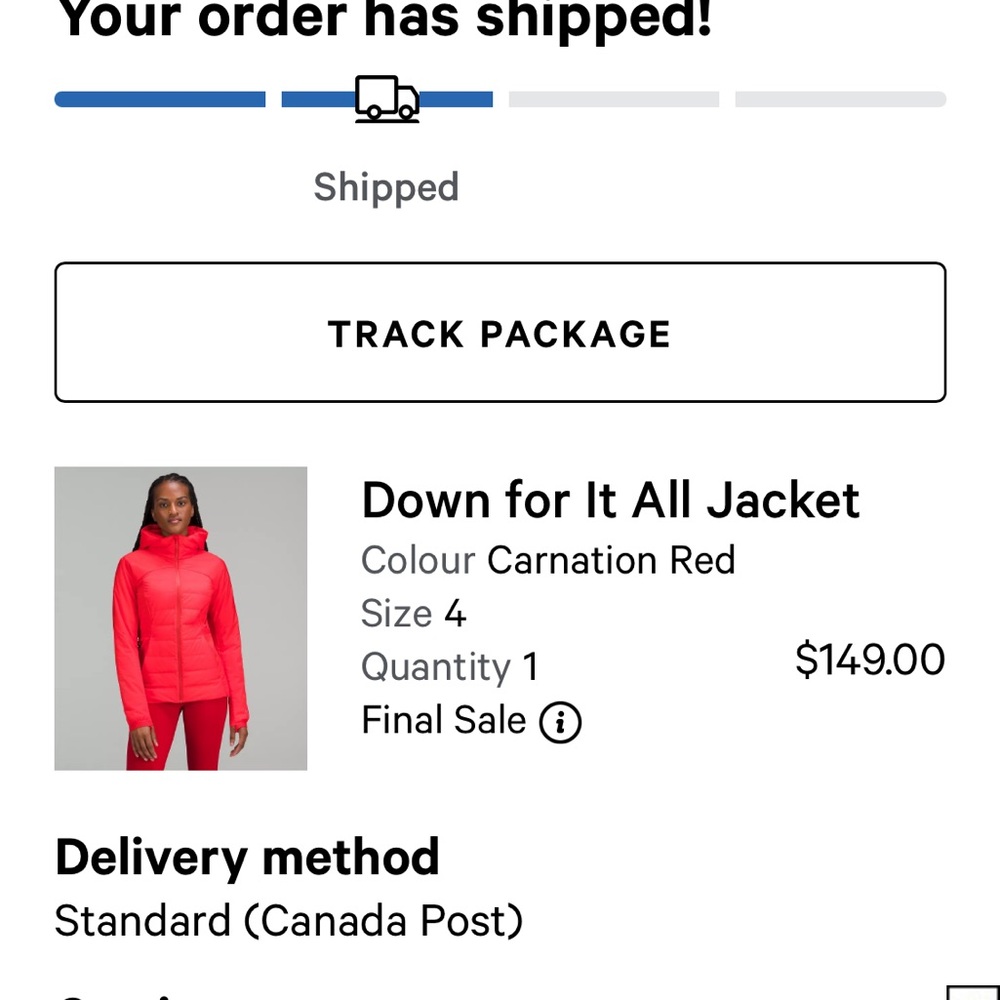This screenshot has height=1000, width=1000.
Task: Click the final delivery progress segment
Action: click(x=840, y=98)
